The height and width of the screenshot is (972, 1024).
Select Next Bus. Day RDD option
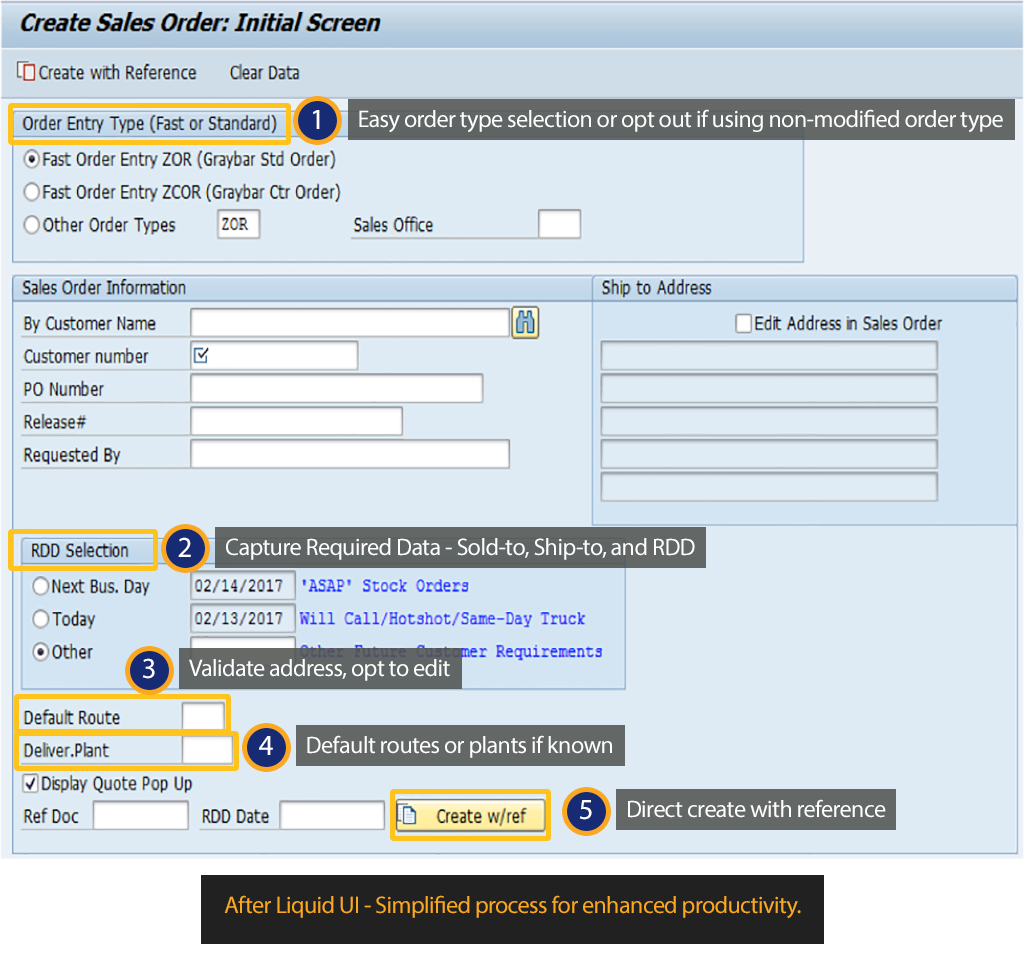coord(41,587)
